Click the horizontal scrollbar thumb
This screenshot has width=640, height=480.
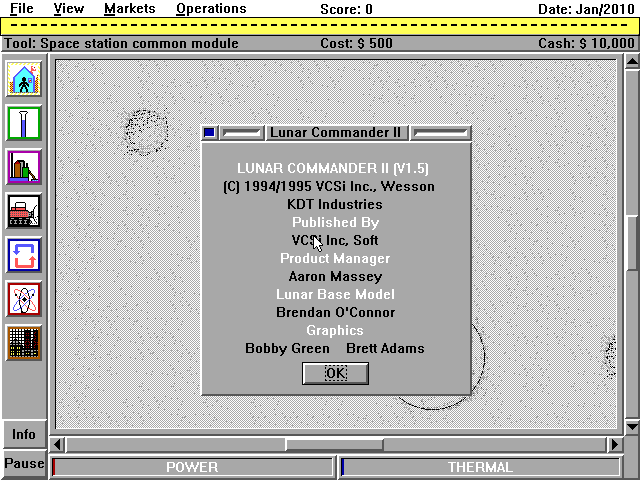point(334,444)
